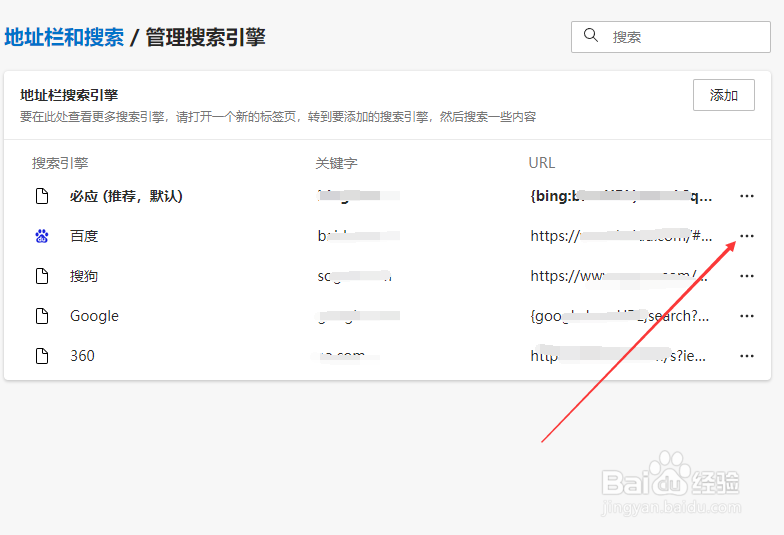The width and height of the screenshot is (784, 535).
Task: Click the 管理搜索引擎 page title
Action: (x=206, y=38)
